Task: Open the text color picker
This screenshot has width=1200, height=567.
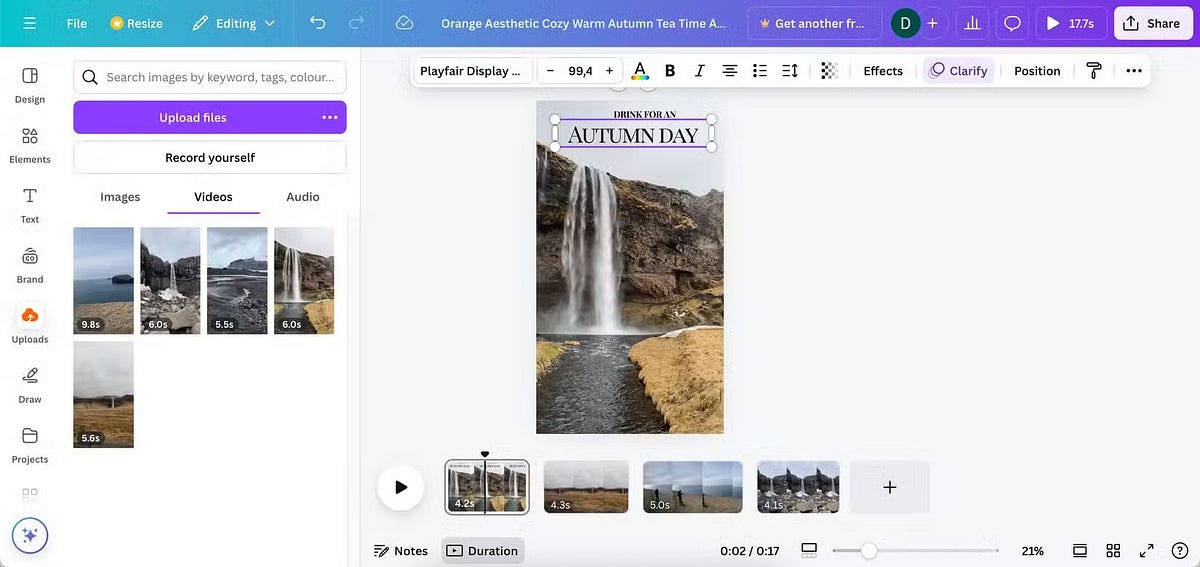Action: [x=640, y=71]
